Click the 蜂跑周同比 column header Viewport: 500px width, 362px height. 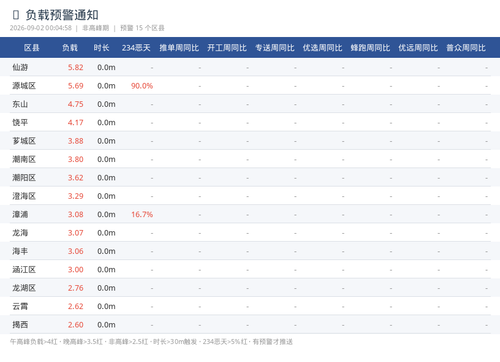370,48
